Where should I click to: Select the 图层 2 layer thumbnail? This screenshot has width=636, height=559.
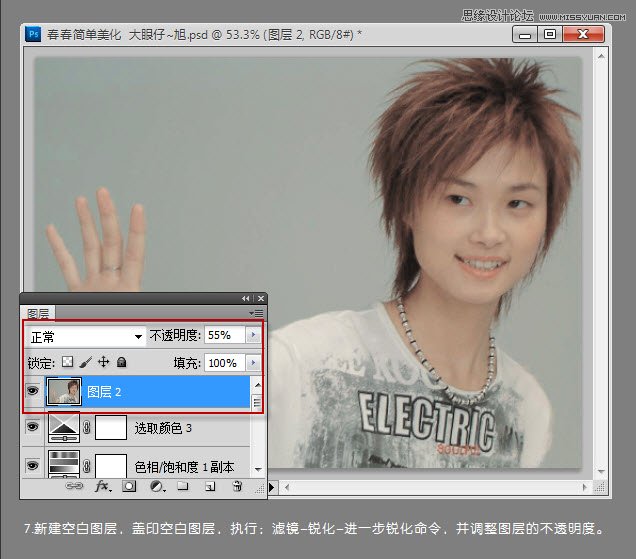[64, 391]
